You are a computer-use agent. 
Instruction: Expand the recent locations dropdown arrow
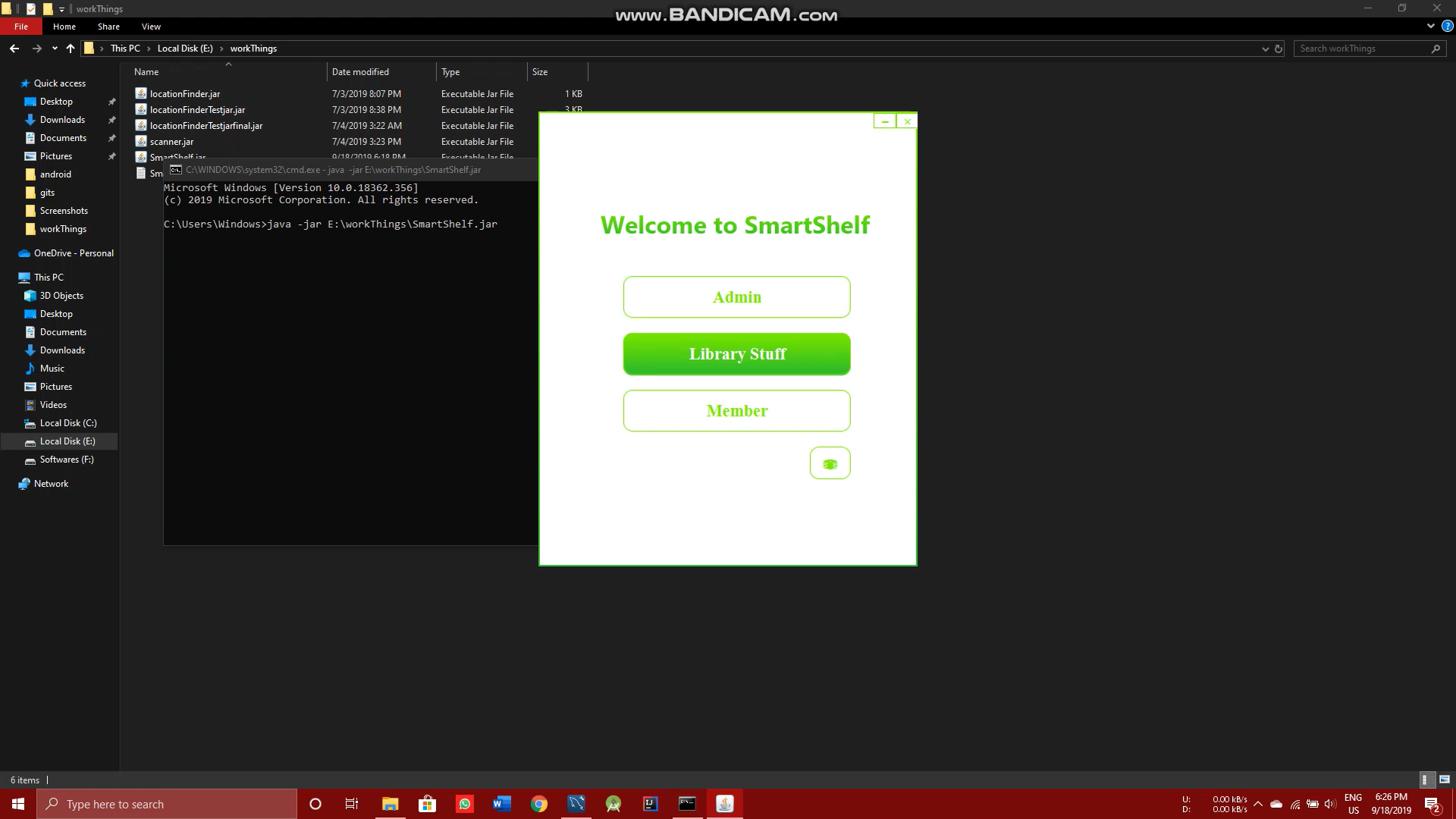tap(55, 49)
